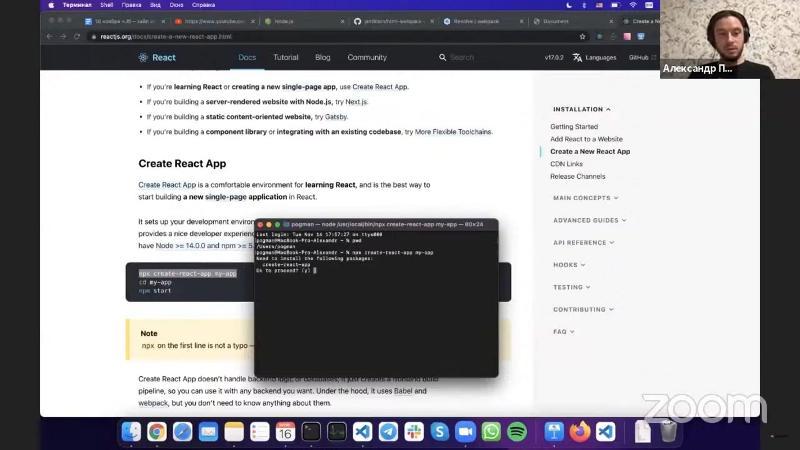Open the Tutorial tab in navbar
Screen dimensions: 800x450
(286, 58)
